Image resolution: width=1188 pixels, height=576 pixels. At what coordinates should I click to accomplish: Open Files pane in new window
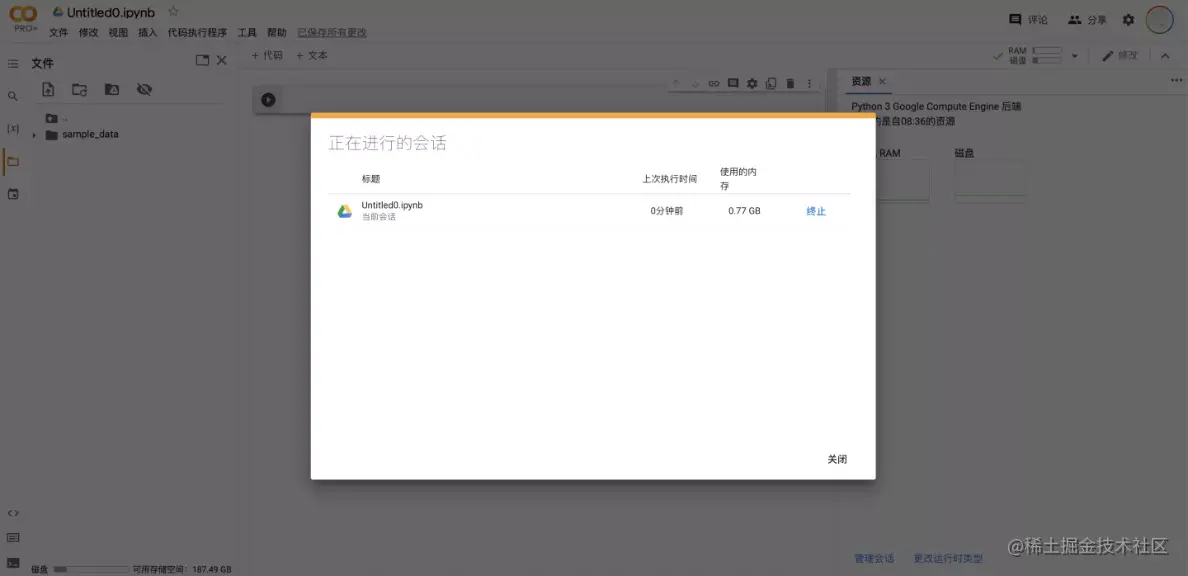tap(202, 61)
